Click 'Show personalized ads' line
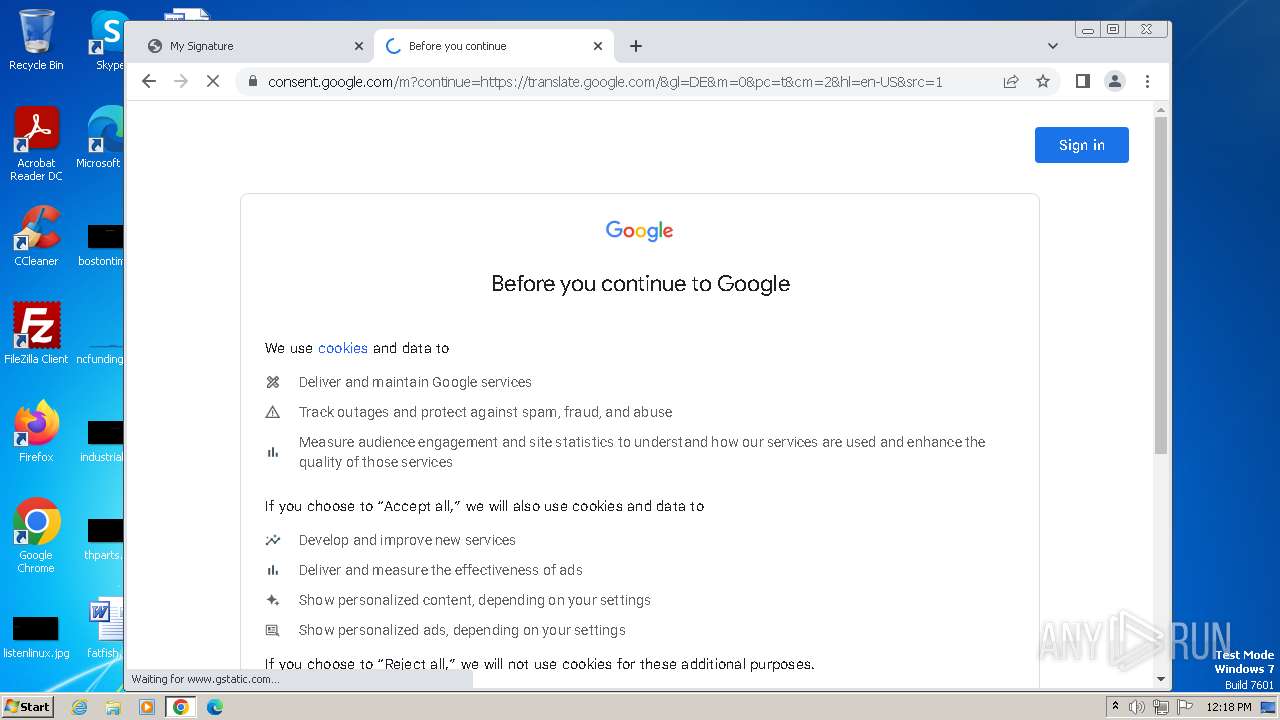Viewport: 1280px width, 720px height. click(462, 630)
